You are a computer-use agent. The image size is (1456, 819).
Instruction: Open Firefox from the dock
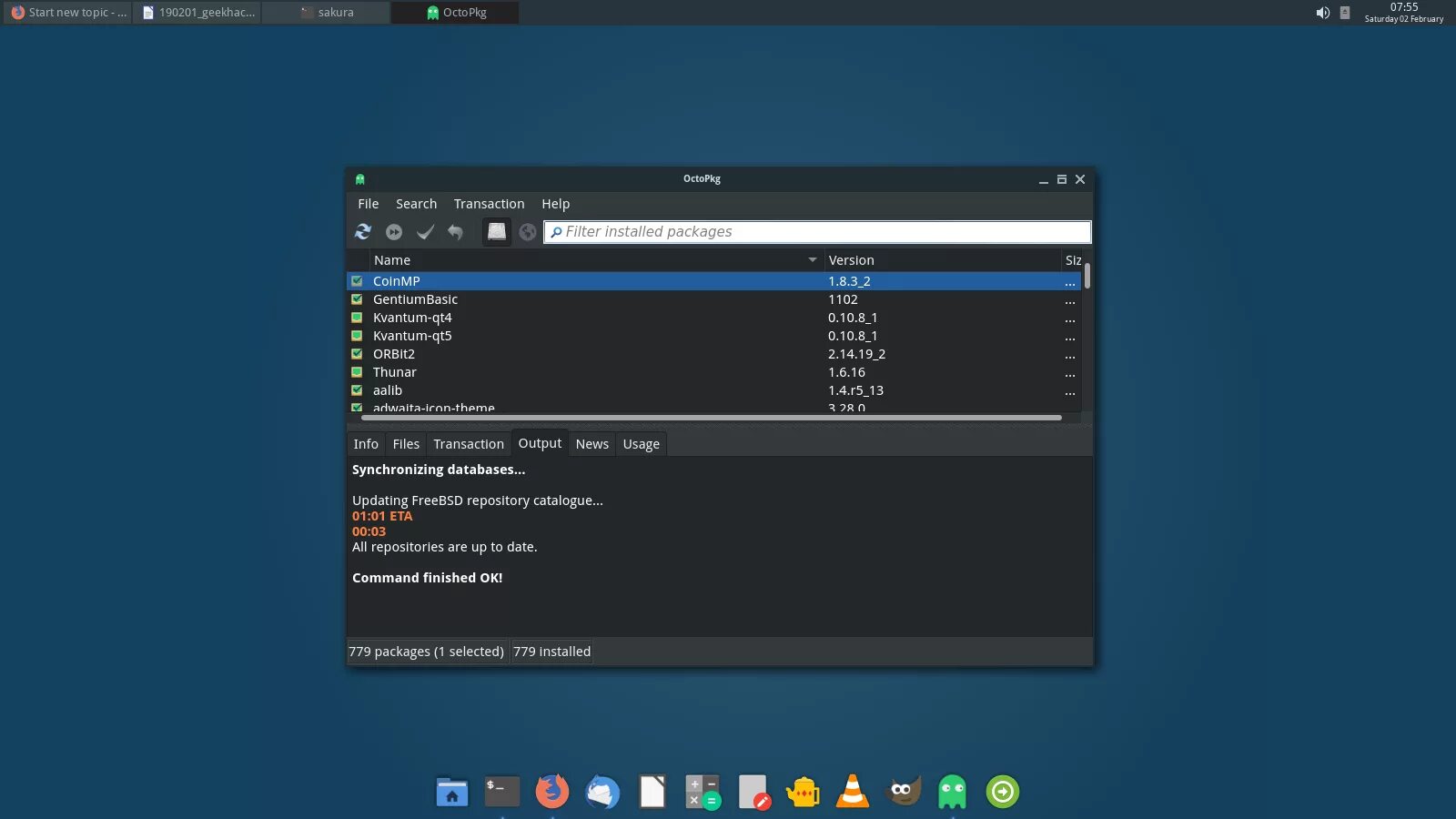(551, 792)
